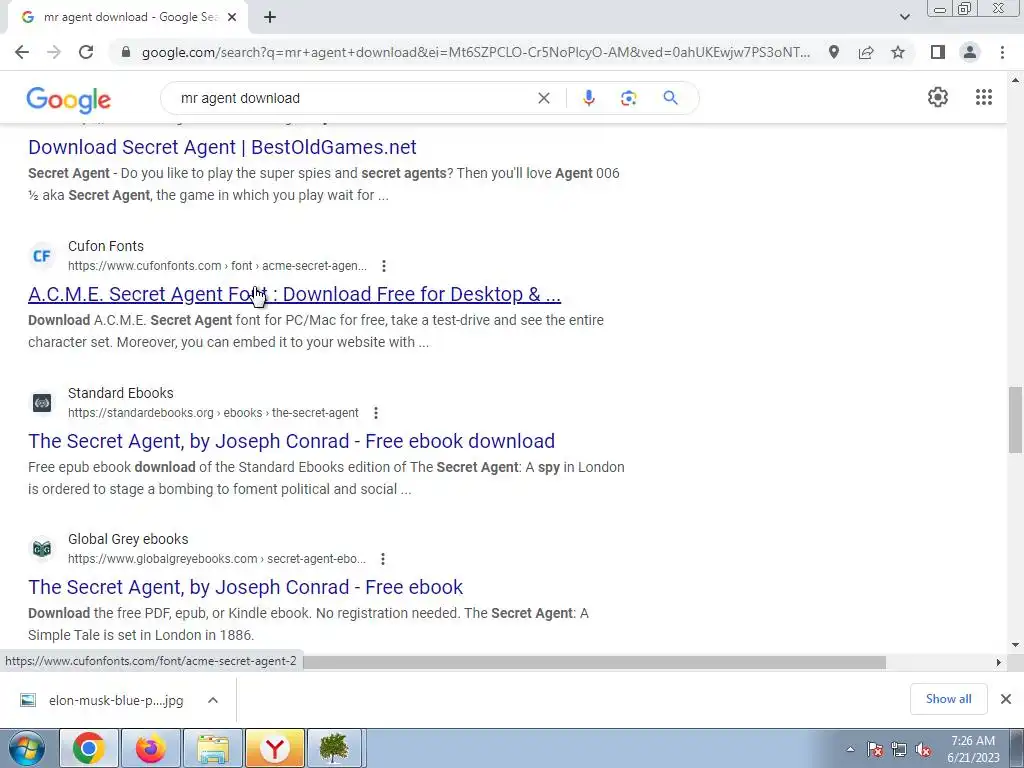The image size is (1024, 768).
Task: Close the 'mr agent download' tab
Action: coord(232,18)
